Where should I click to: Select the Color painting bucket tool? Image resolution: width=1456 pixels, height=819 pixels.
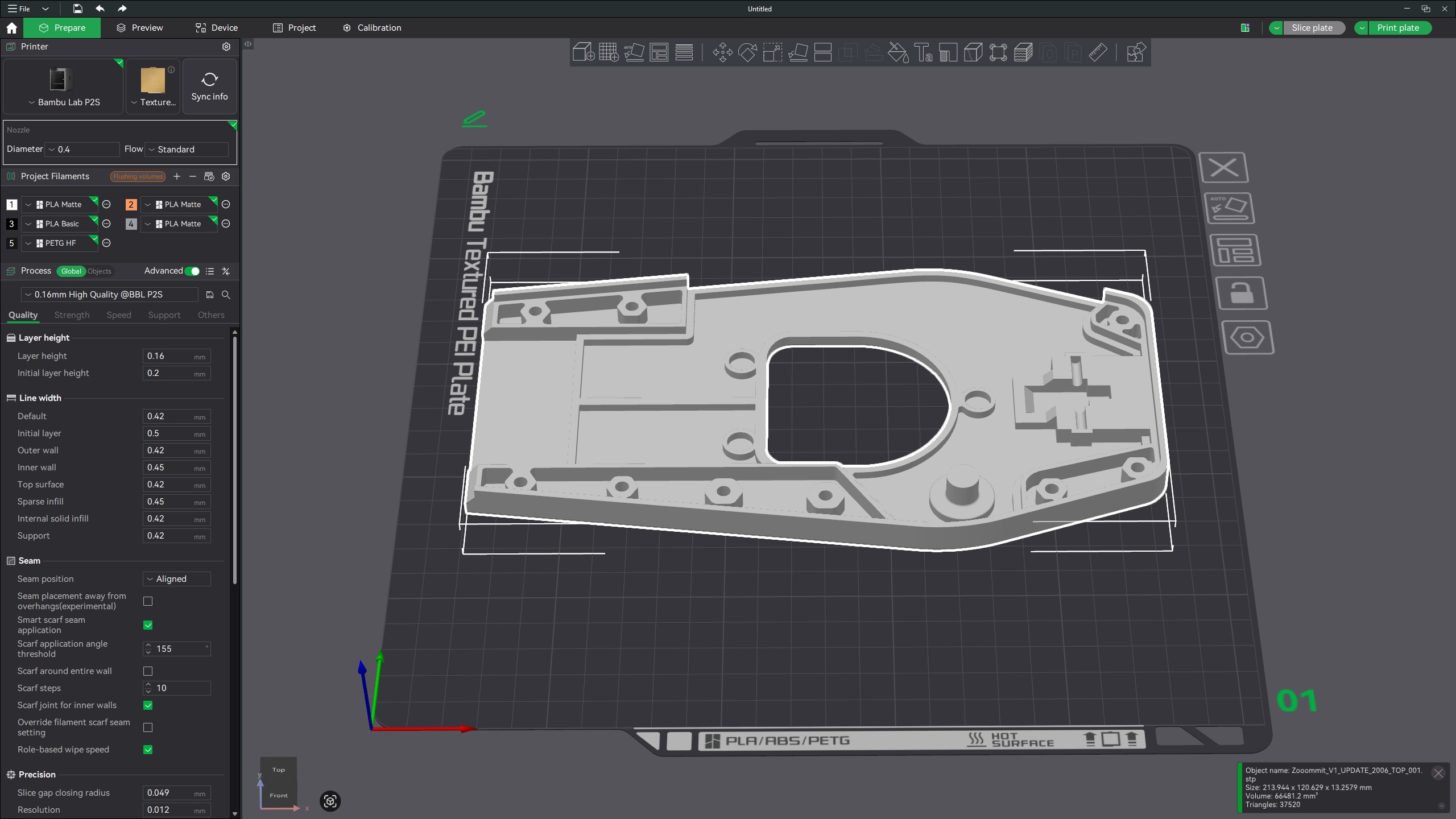898,52
